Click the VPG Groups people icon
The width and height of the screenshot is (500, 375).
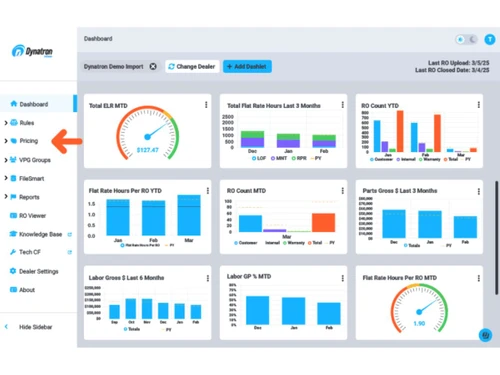pyautogui.click(x=13, y=160)
